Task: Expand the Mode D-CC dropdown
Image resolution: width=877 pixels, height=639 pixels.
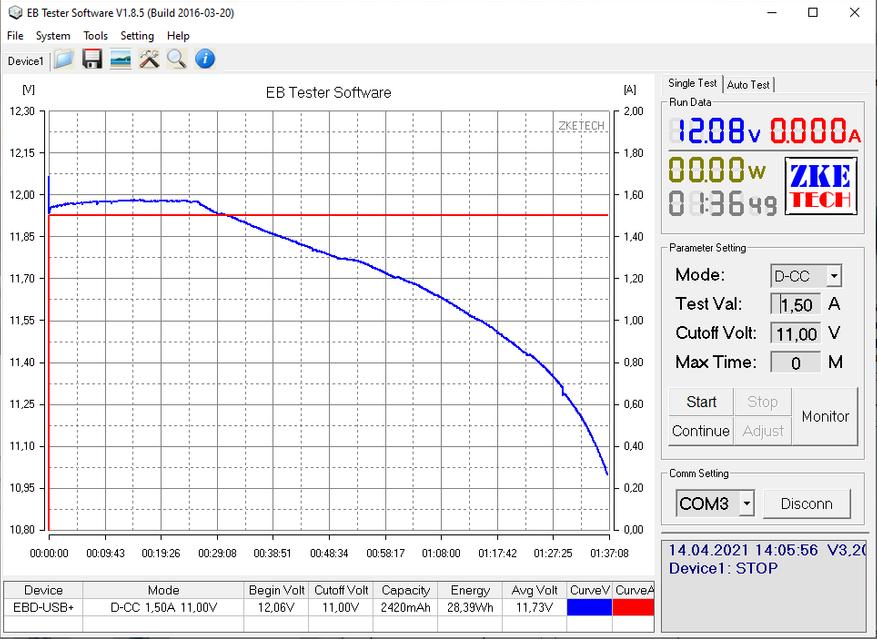Action: click(834, 276)
